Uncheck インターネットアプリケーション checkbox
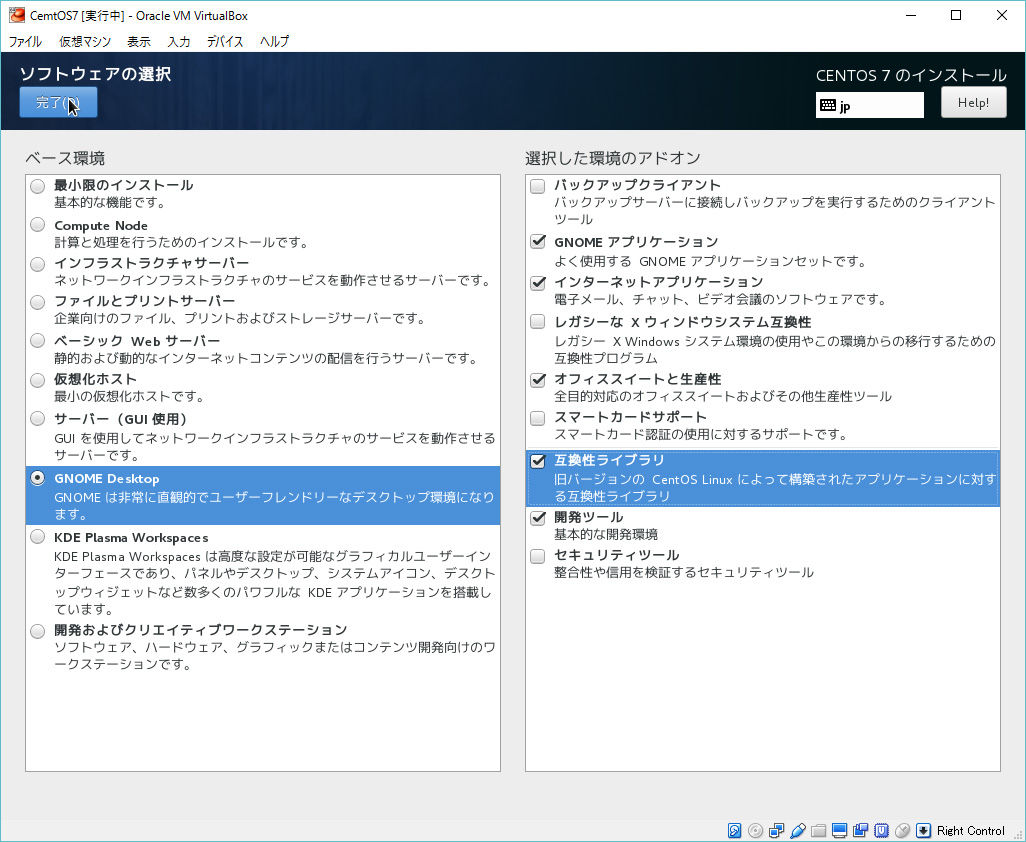Viewport: 1026px width, 842px height. (538, 283)
